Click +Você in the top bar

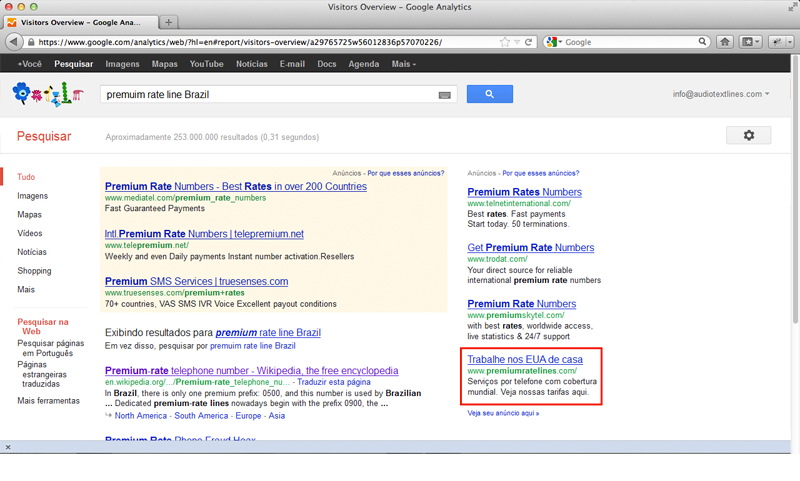[30, 64]
